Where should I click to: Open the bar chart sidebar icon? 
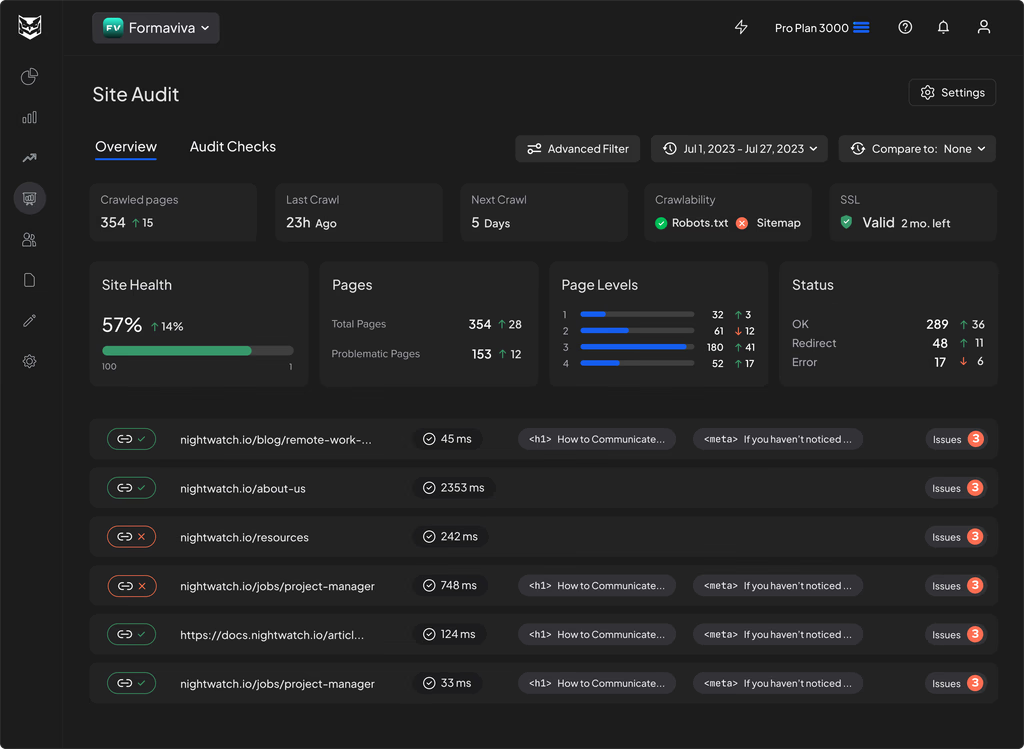[x=29, y=118]
